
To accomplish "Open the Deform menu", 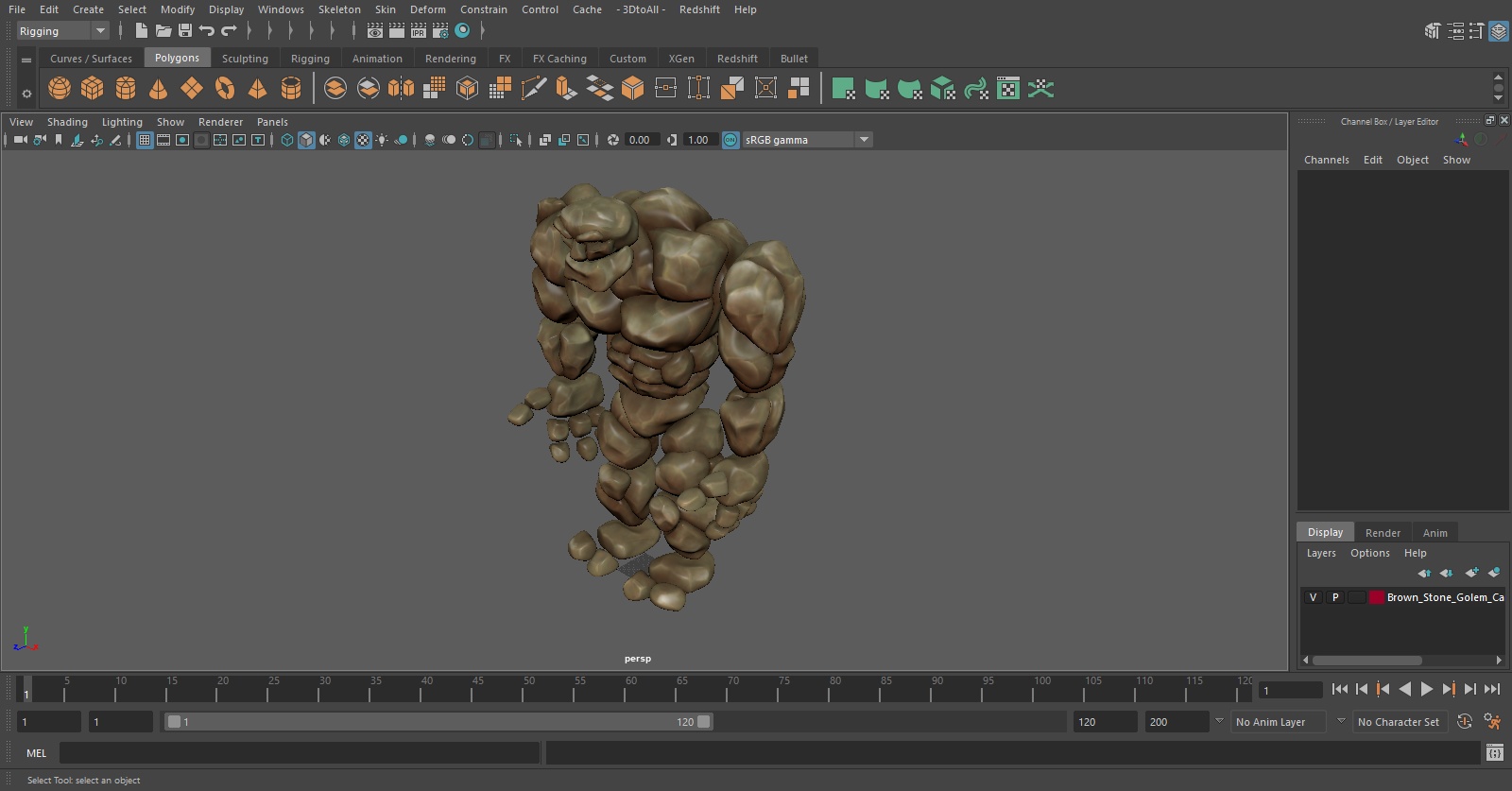I will [x=427, y=9].
